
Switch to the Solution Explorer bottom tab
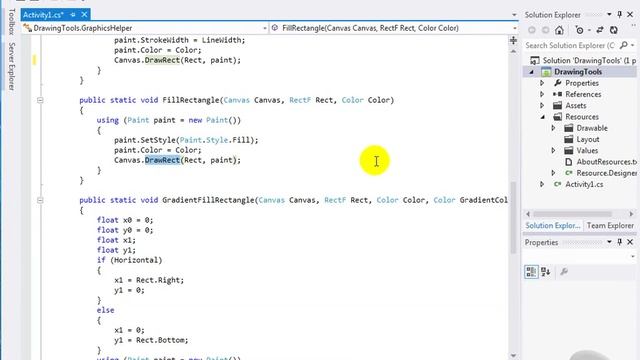553,226
